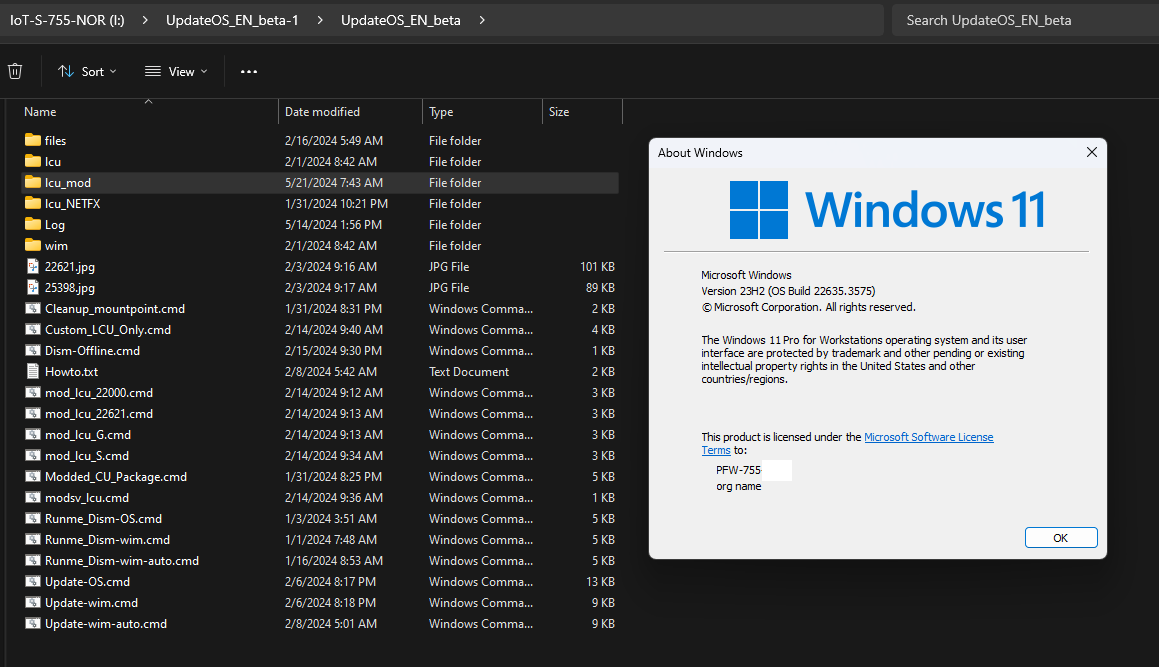Viewport: 1159px width, 667px height.
Task: Select modsv_lcu.cmd file icon
Action: click(x=33, y=498)
